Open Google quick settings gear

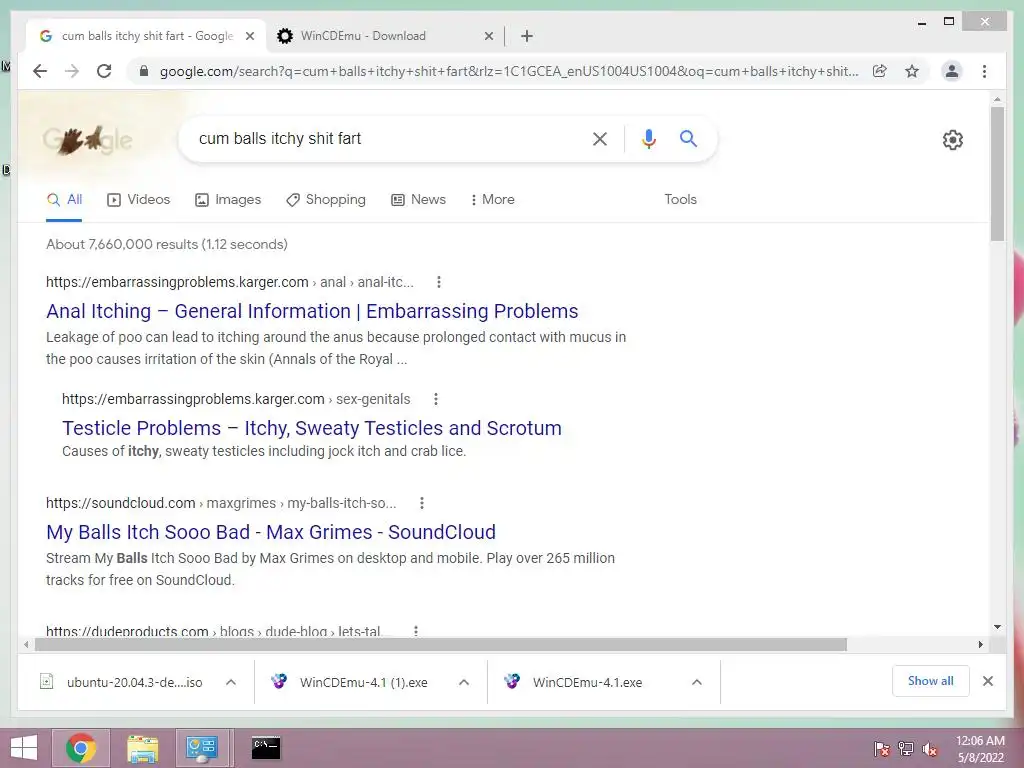953,139
